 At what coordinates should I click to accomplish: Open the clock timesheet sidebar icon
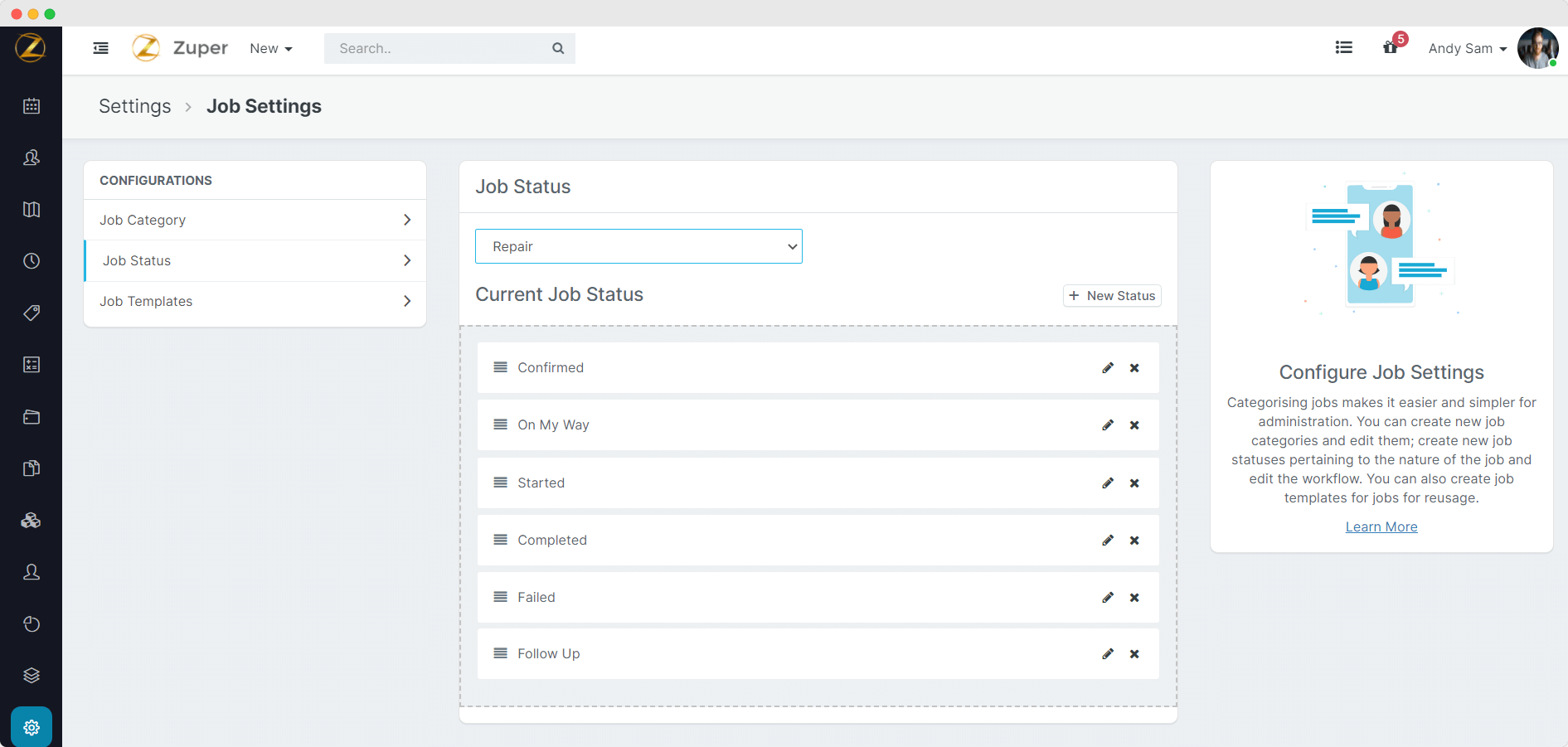(x=32, y=261)
